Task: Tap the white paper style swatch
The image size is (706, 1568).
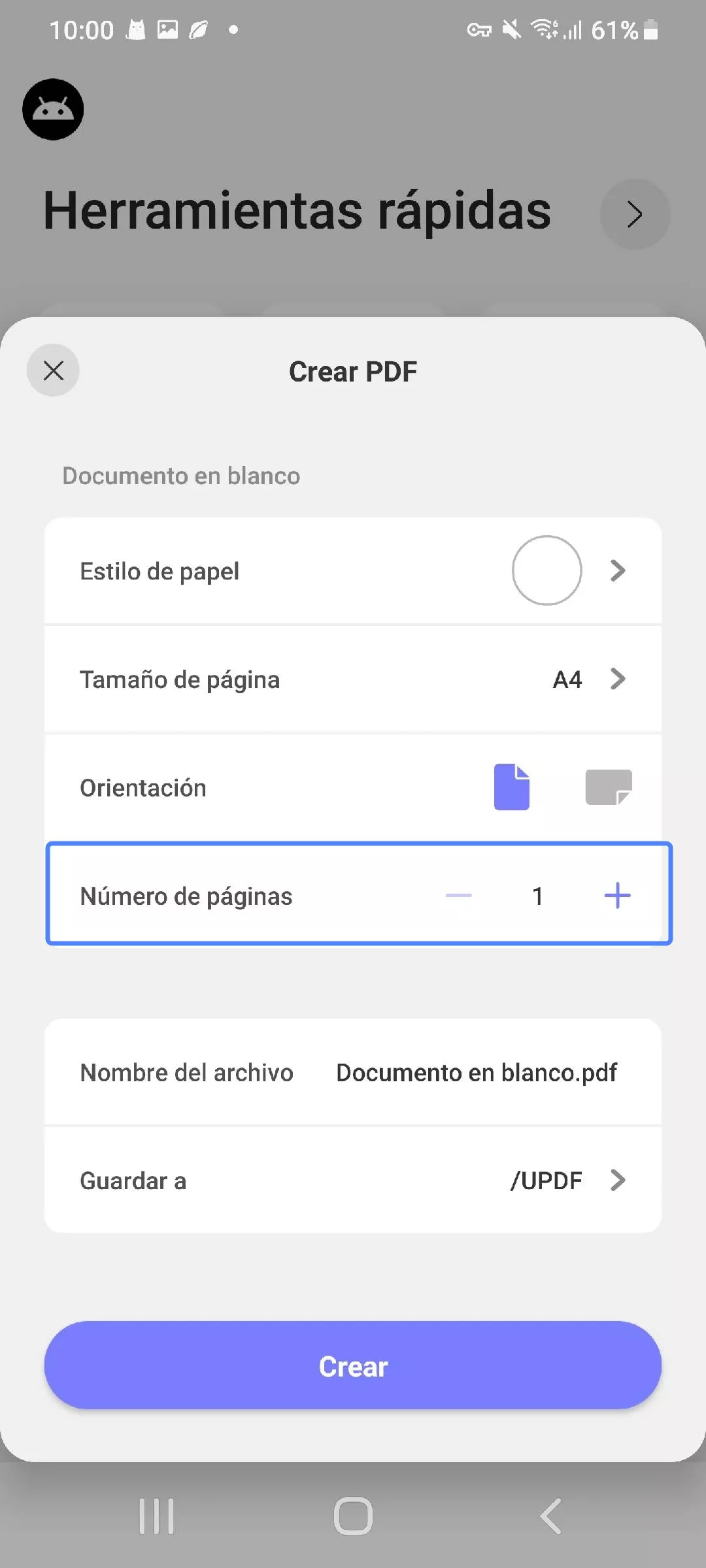Action: point(546,570)
